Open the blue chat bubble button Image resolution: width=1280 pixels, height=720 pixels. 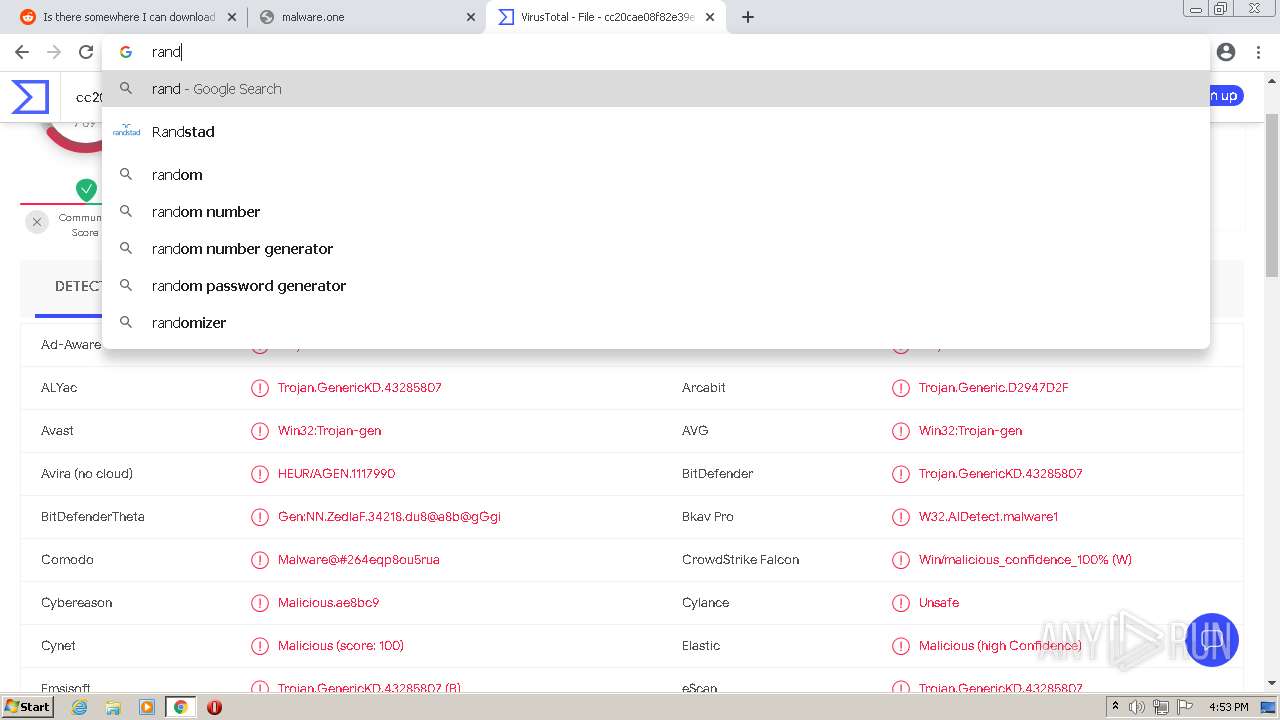point(1212,640)
